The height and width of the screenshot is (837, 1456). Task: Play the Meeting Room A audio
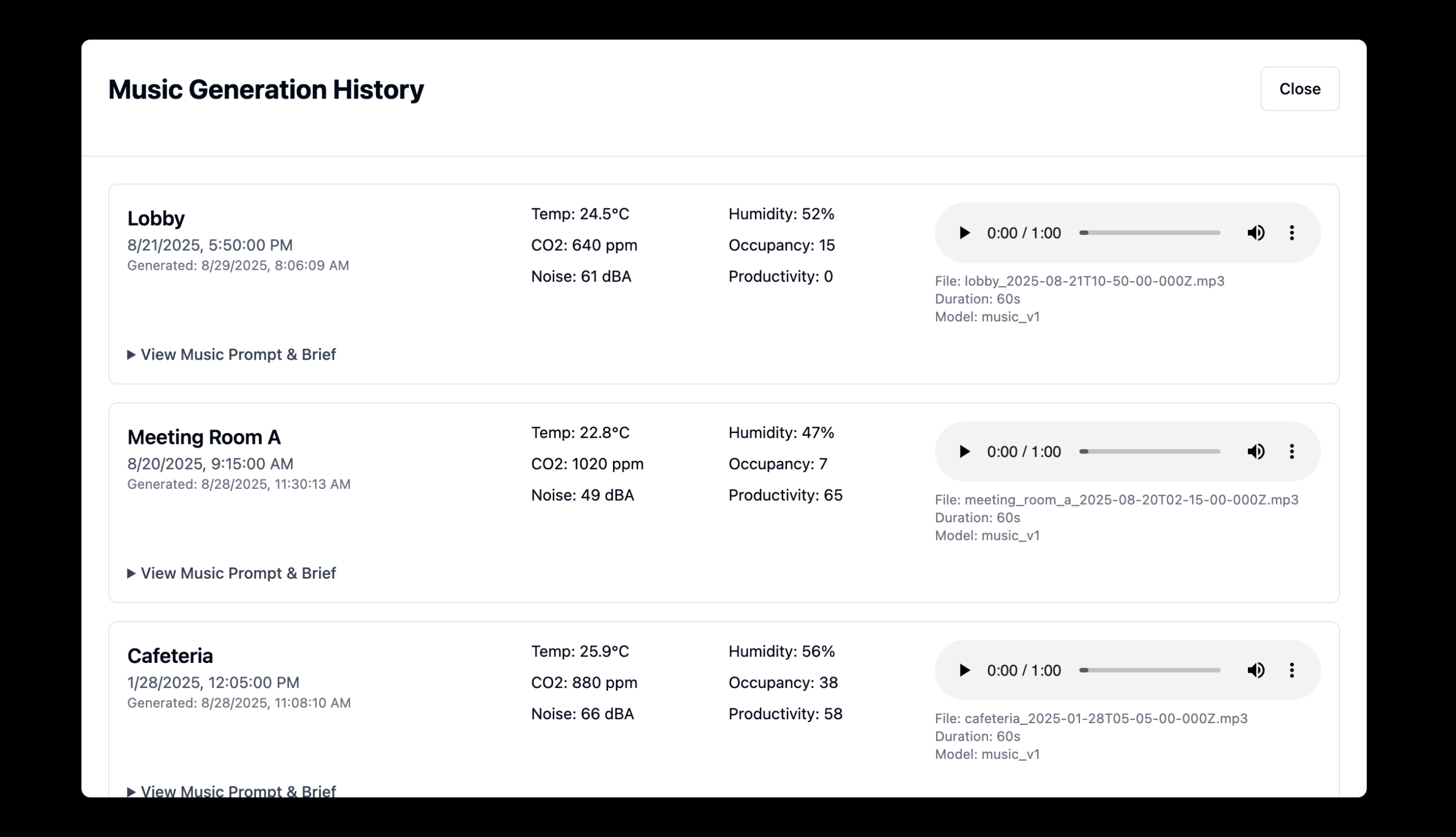964,451
